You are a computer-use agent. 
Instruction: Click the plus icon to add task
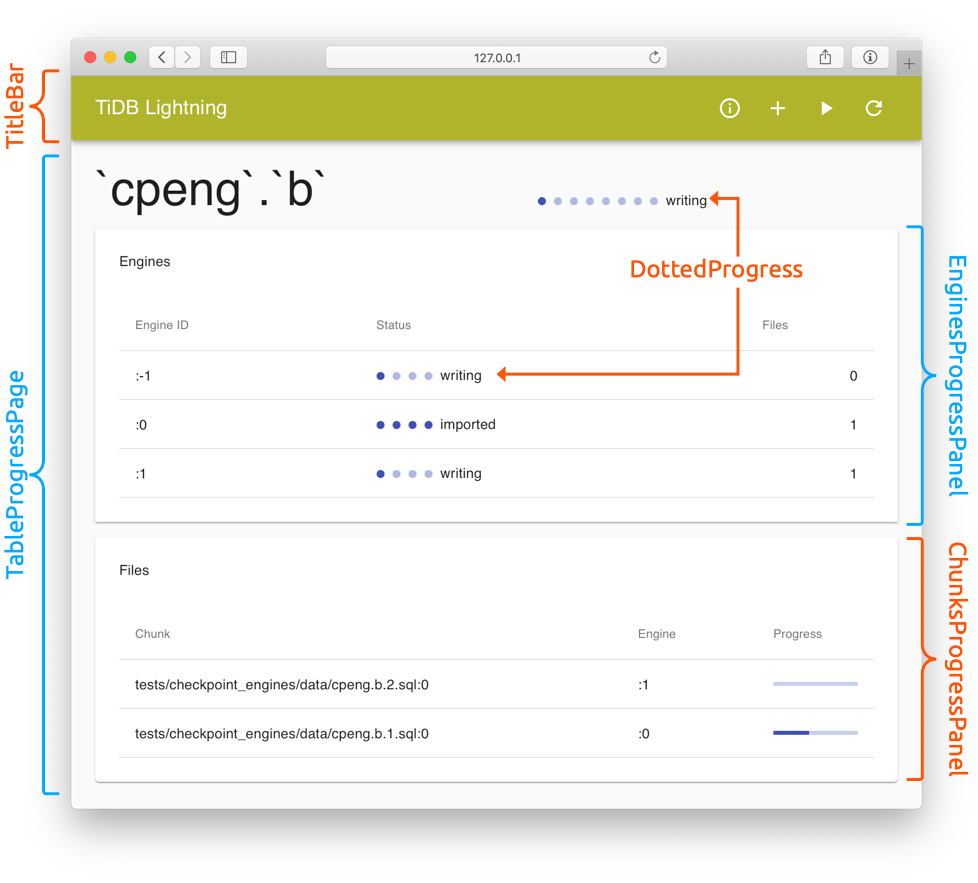[x=778, y=108]
